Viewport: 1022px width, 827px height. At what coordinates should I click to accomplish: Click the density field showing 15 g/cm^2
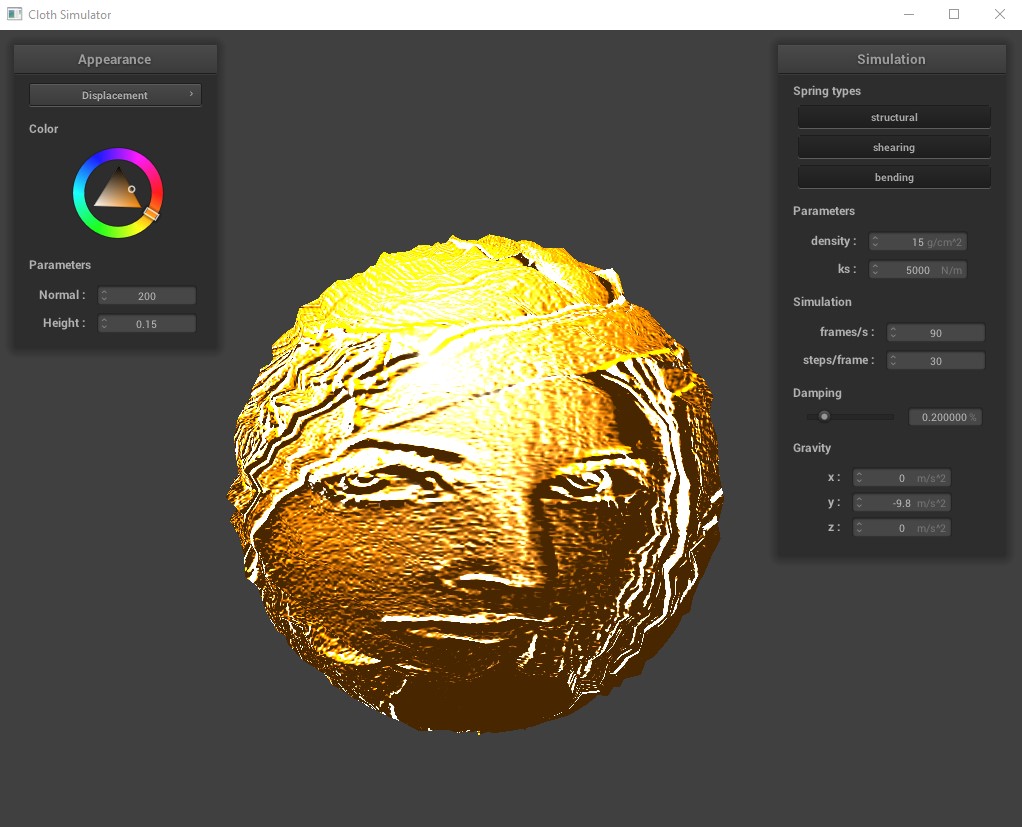point(918,242)
